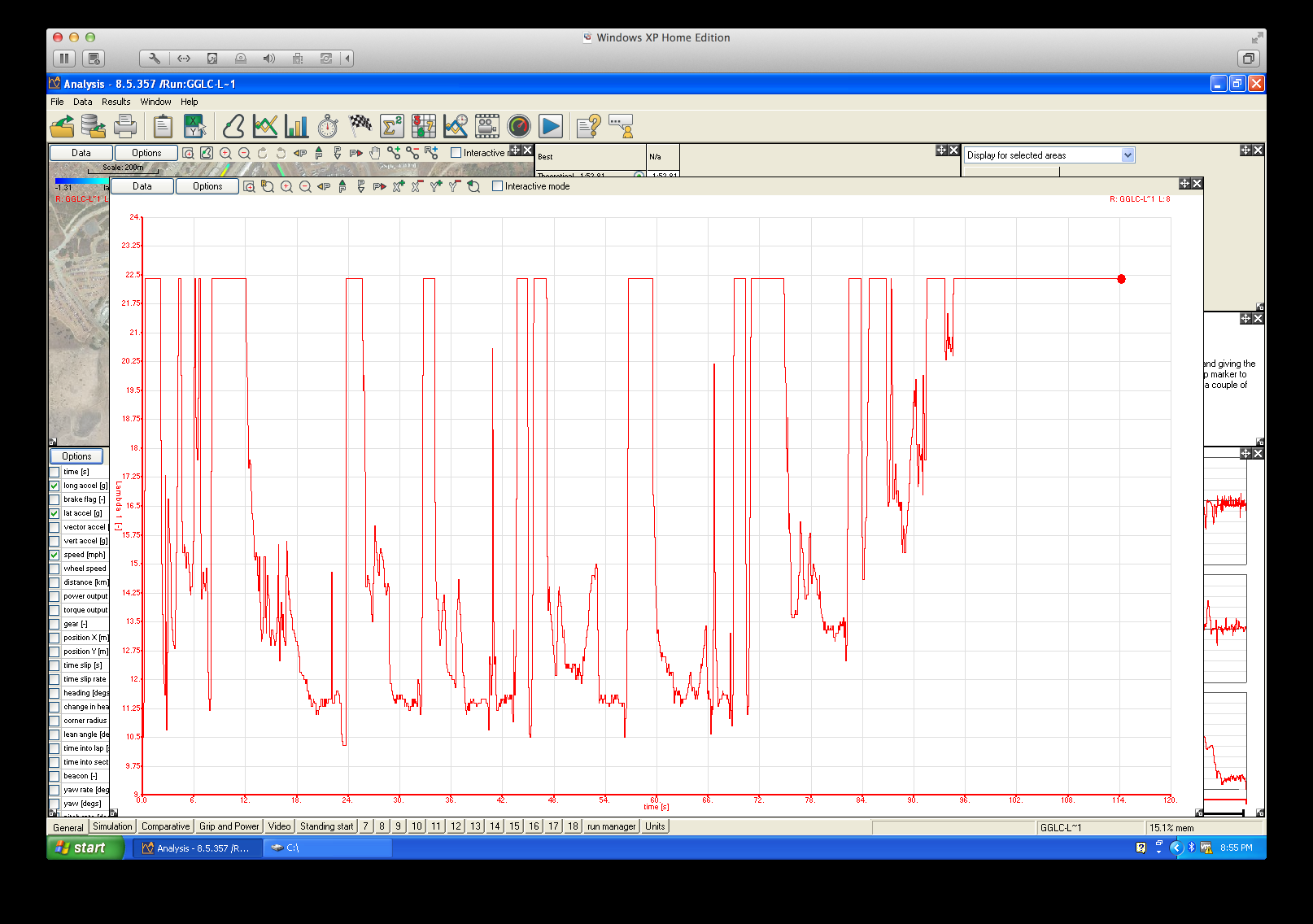Switch to the Standing start tab
The image size is (1313, 924).
point(326,826)
